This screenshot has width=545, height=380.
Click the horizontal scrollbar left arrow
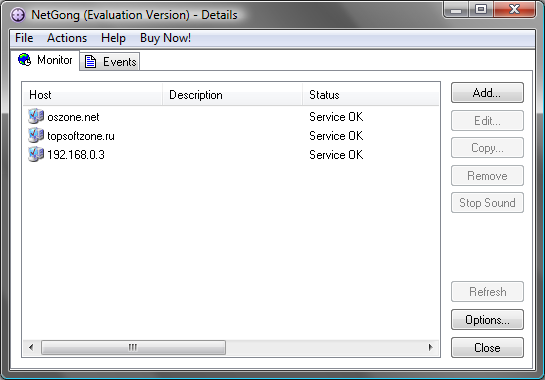31,347
